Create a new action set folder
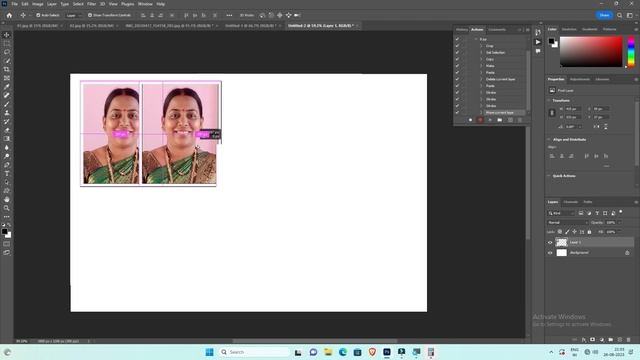This screenshot has height=360, width=640. (x=500, y=120)
